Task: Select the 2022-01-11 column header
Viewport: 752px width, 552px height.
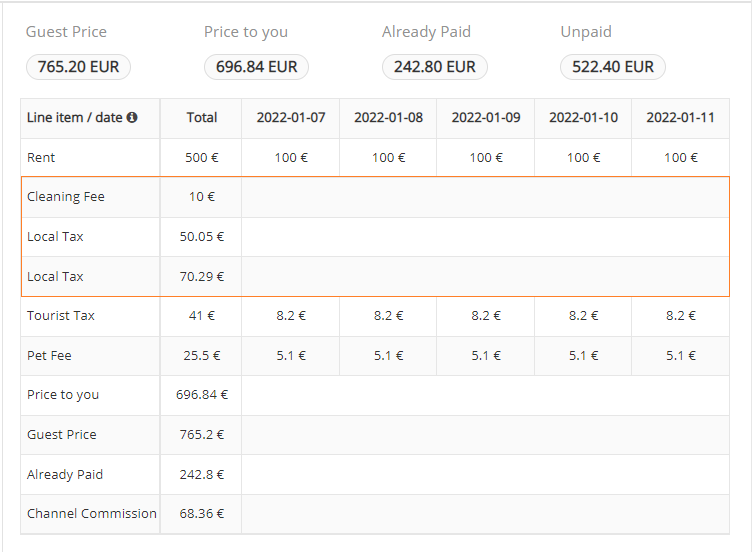Action: pyautogui.click(x=680, y=118)
